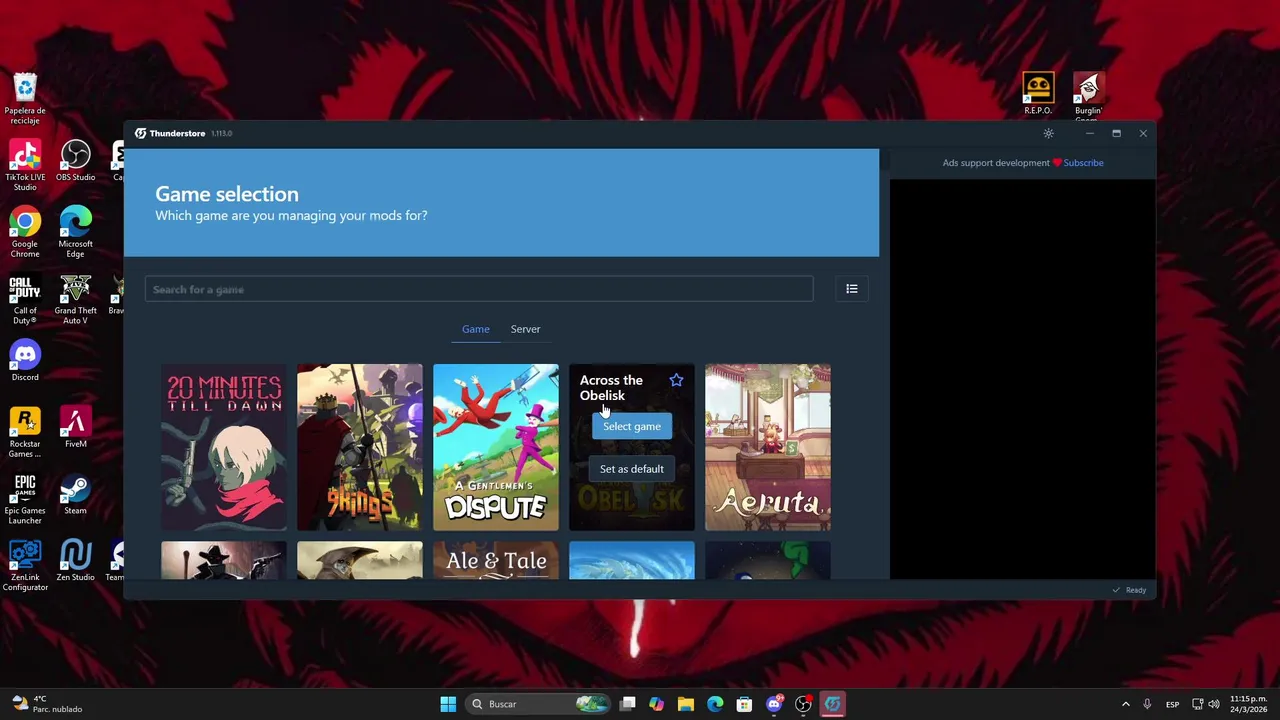This screenshot has height=720, width=1280.
Task: Focus the Search for a game field
Action: click(x=479, y=289)
